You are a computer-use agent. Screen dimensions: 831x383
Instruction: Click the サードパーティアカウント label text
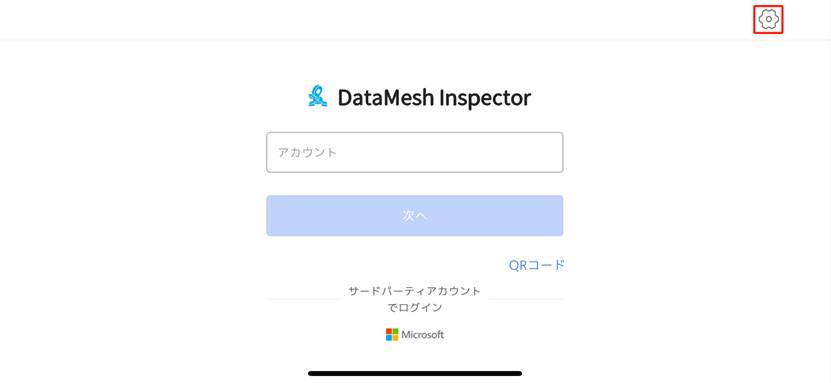pyautogui.click(x=414, y=291)
